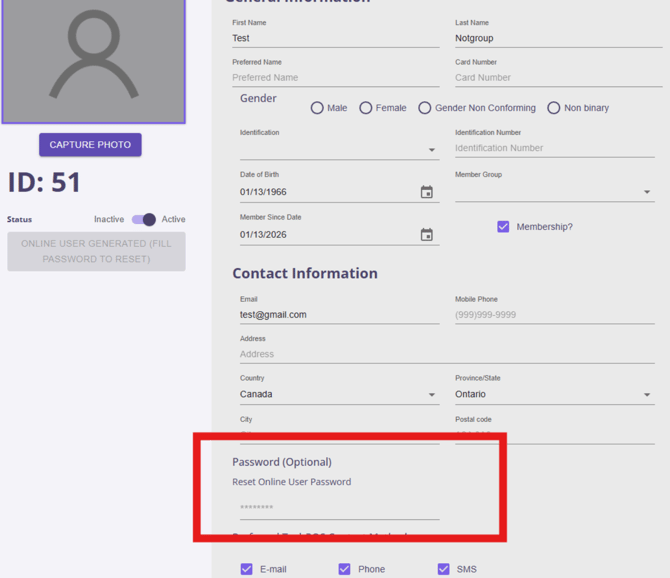The height and width of the screenshot is (578, 670).
Task: Open the Member Since Date calendar picker
Action: (x=426, y=235)
